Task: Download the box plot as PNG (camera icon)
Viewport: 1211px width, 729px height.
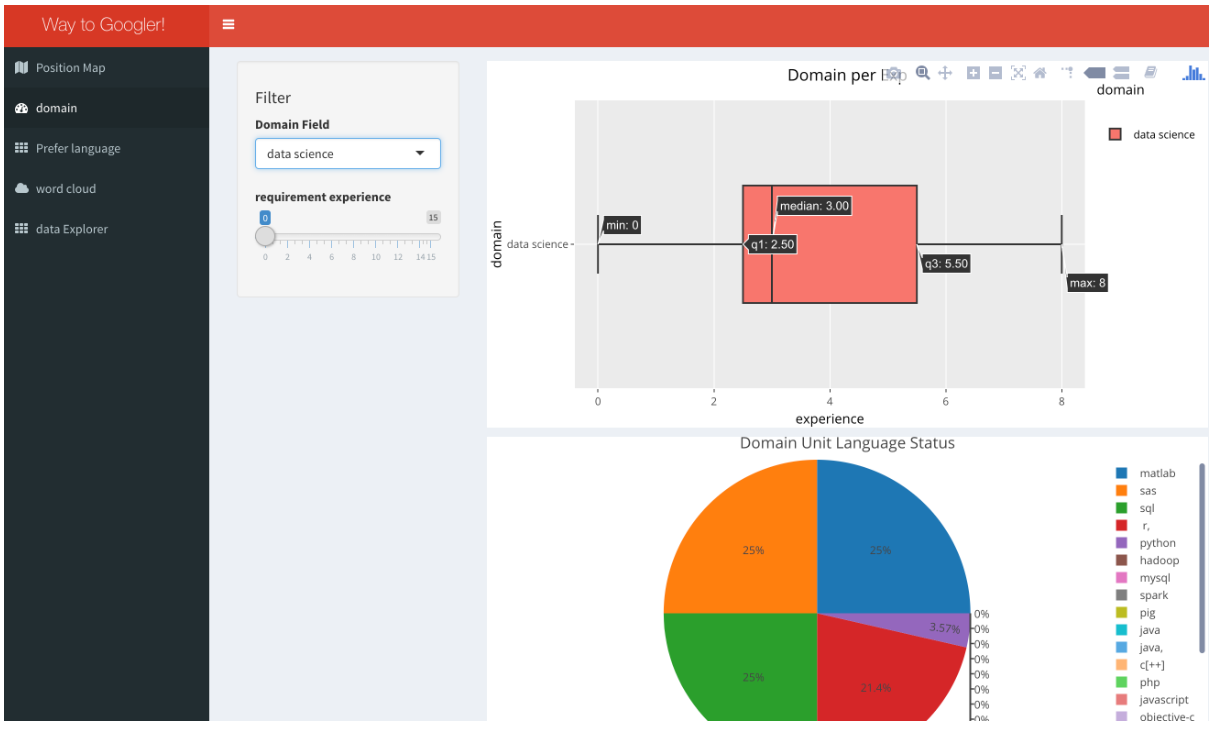Action: [x=895, y=73]
